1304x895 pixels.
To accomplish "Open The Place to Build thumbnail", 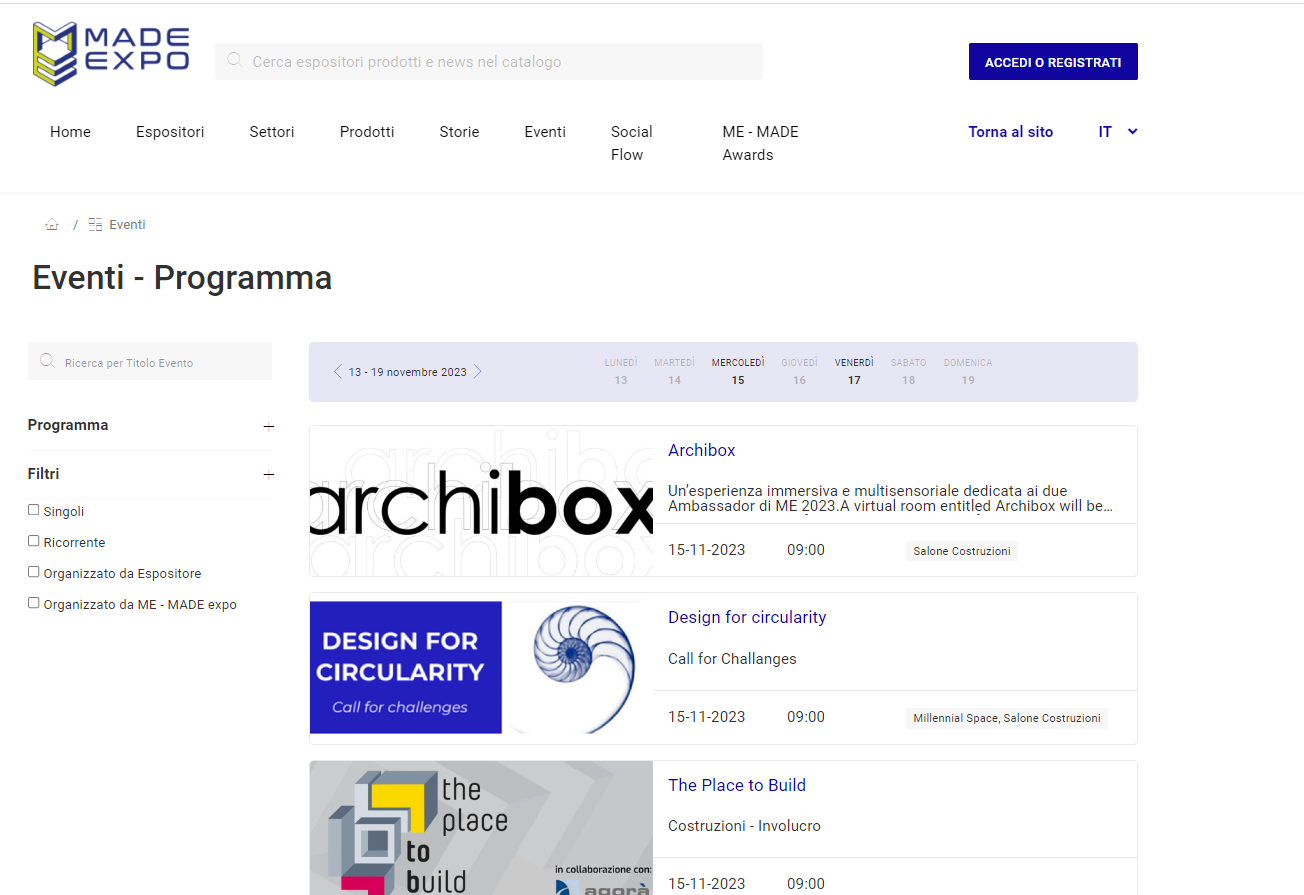I will (481, 828).
